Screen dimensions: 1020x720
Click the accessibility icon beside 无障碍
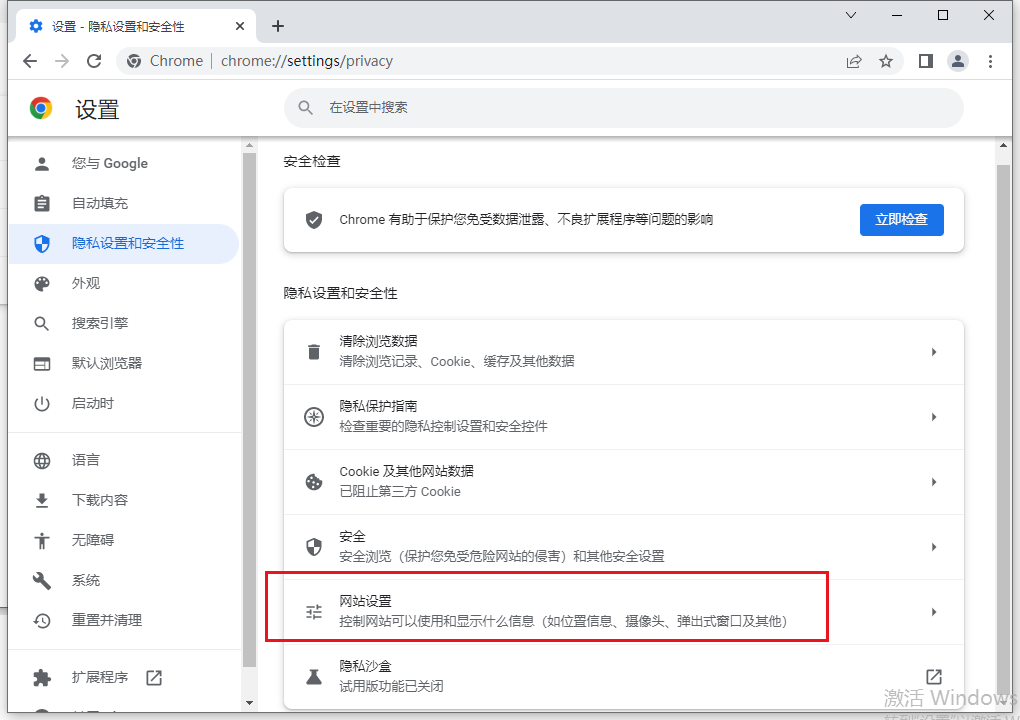tap(42, 540)
